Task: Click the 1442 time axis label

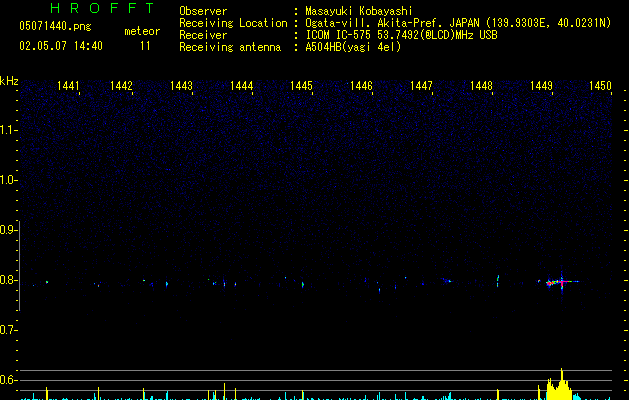Action: pos(121,85)
